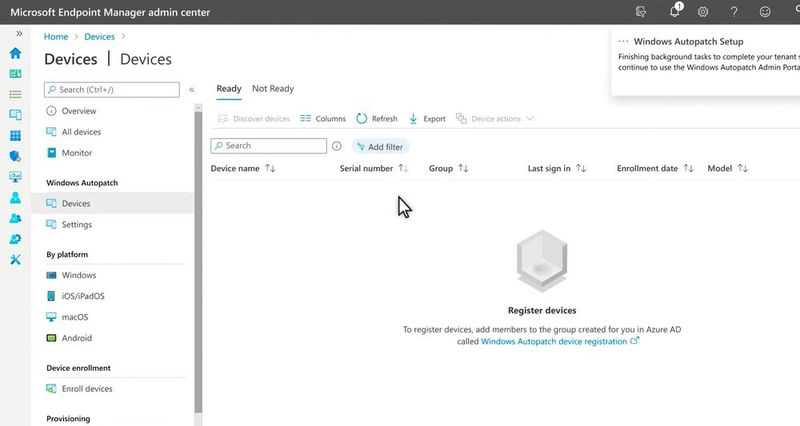
Task: Open Devices icon in left rail
Action: 15,115
